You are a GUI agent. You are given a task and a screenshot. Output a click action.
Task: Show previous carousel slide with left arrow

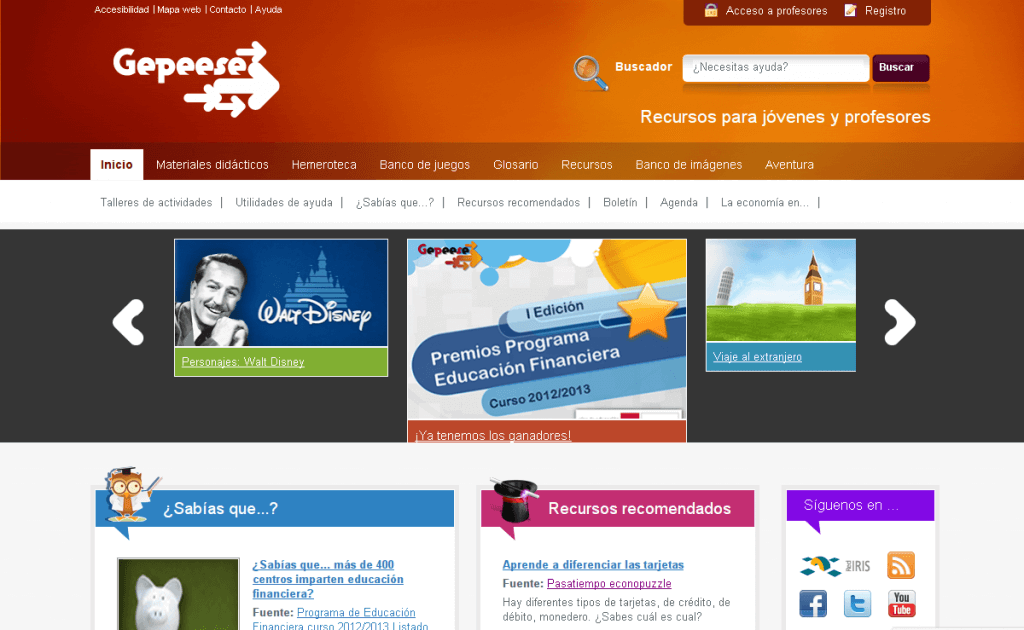[129, 322]
